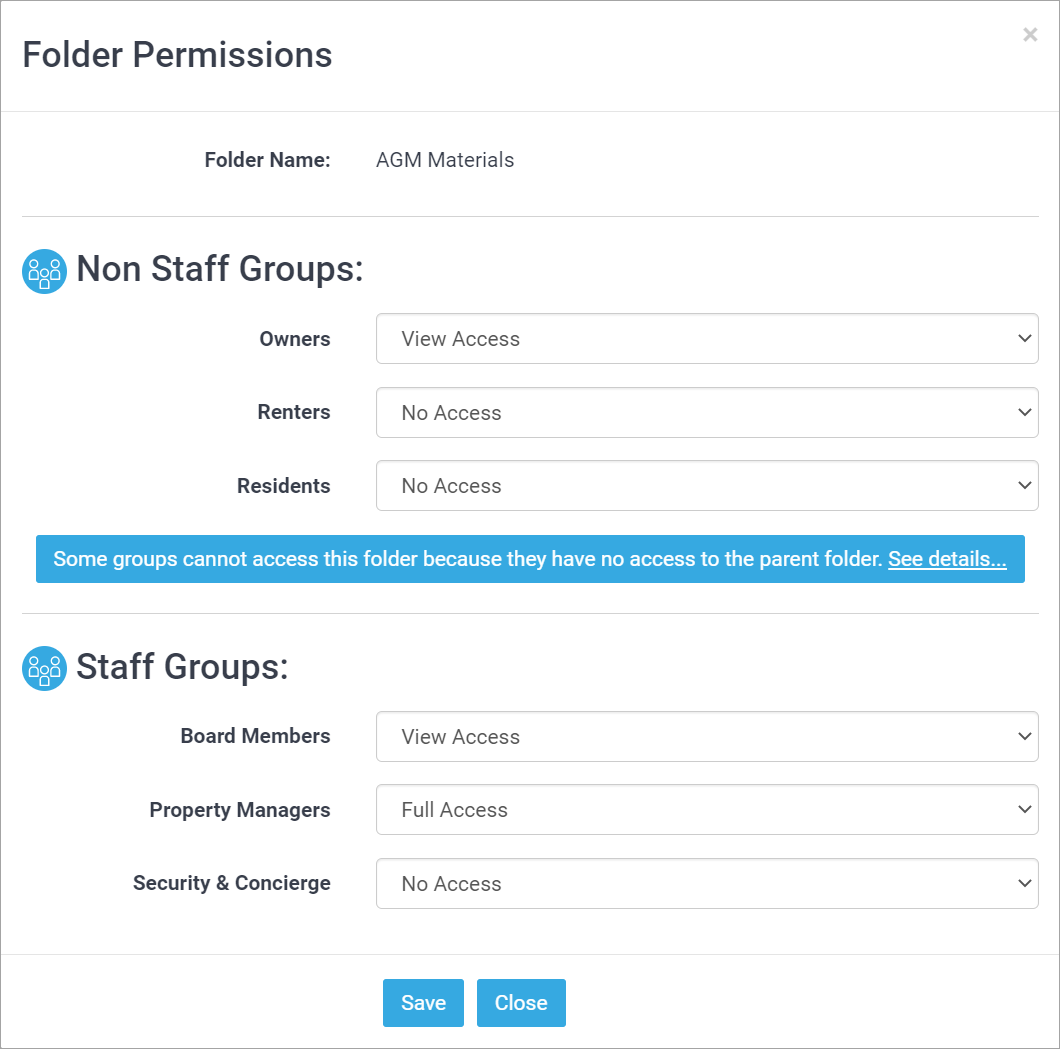The height and width of the screenshot is (1049, 1060).
Task: Open the Renters access dropdown
Action: click(x=707, y=412)
